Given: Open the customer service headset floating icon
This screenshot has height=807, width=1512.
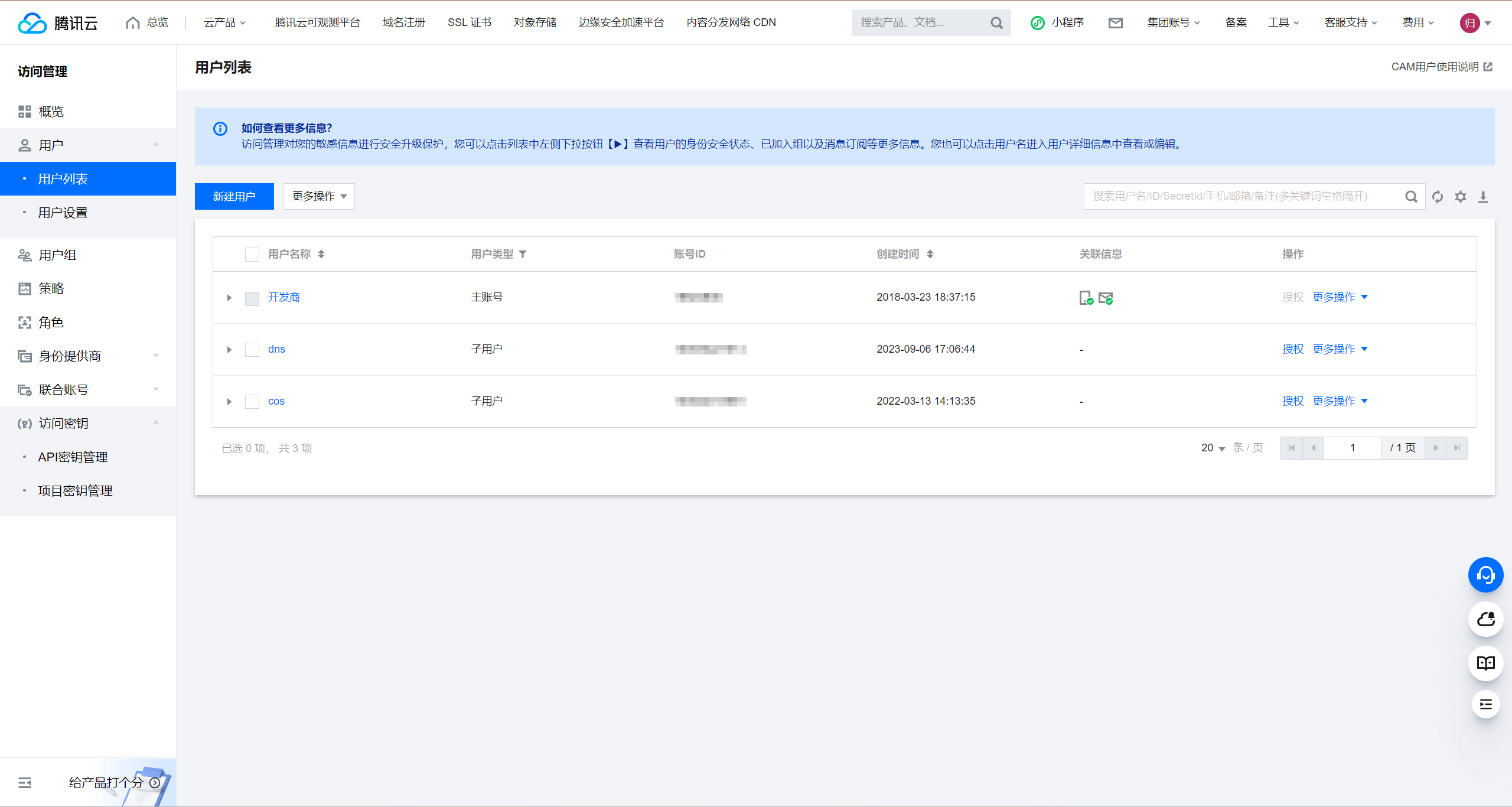Looking at the screenshot, I should [1486, 574].
